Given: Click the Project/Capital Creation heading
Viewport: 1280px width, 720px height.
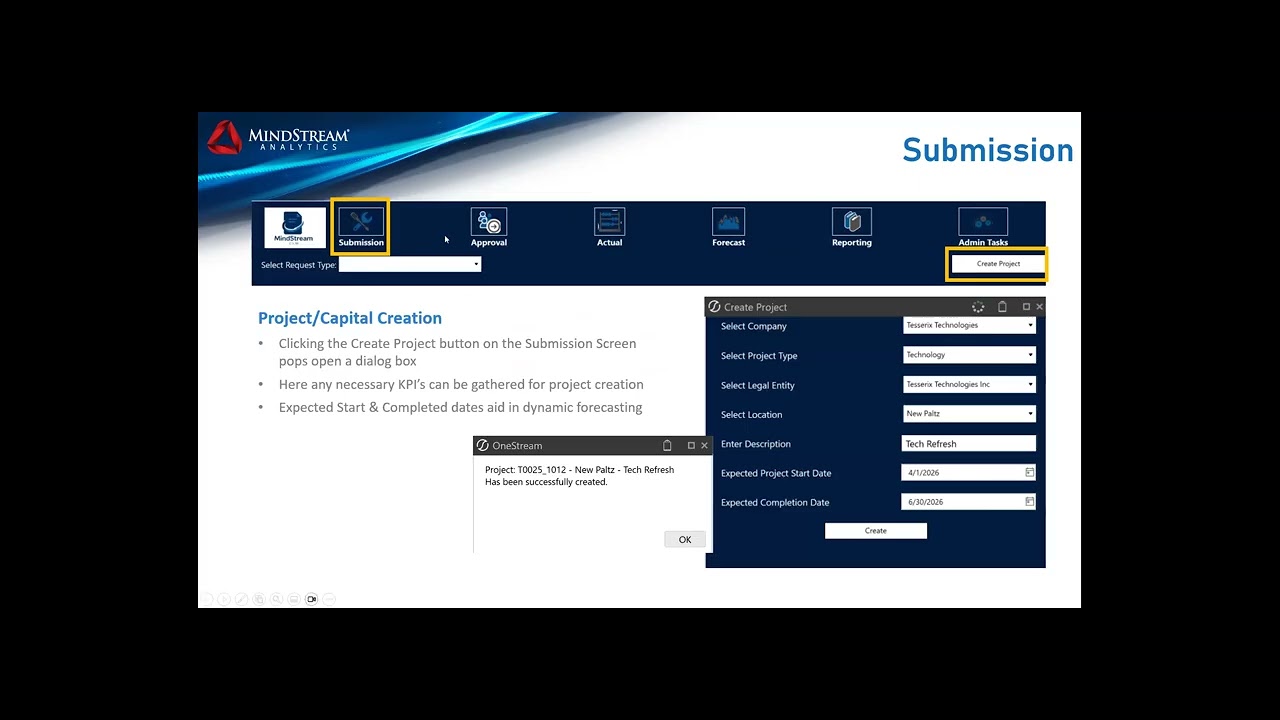Looking at the screenshot, I should (x=350, y=318).
